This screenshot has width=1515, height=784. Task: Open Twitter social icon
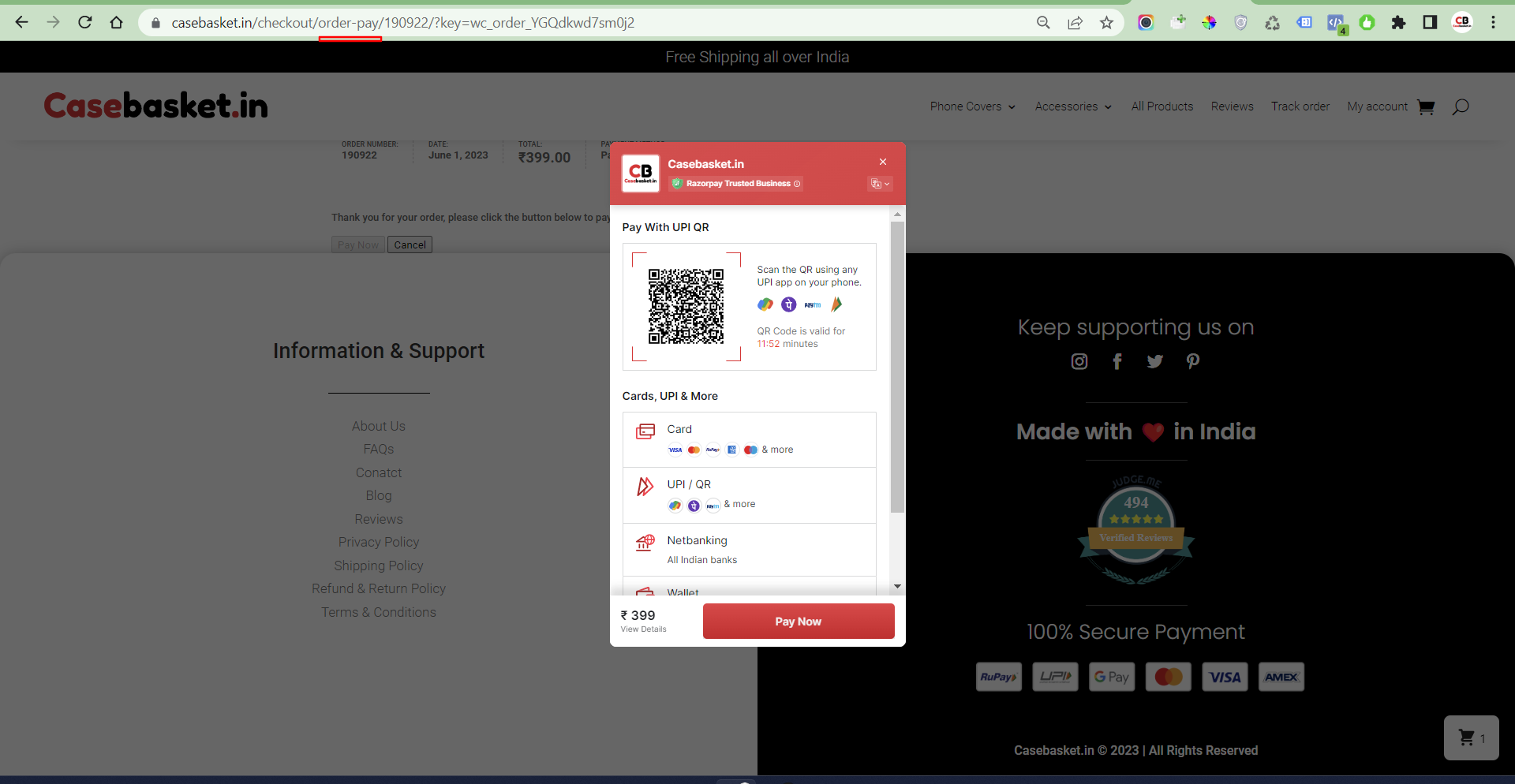(1155, 361)
